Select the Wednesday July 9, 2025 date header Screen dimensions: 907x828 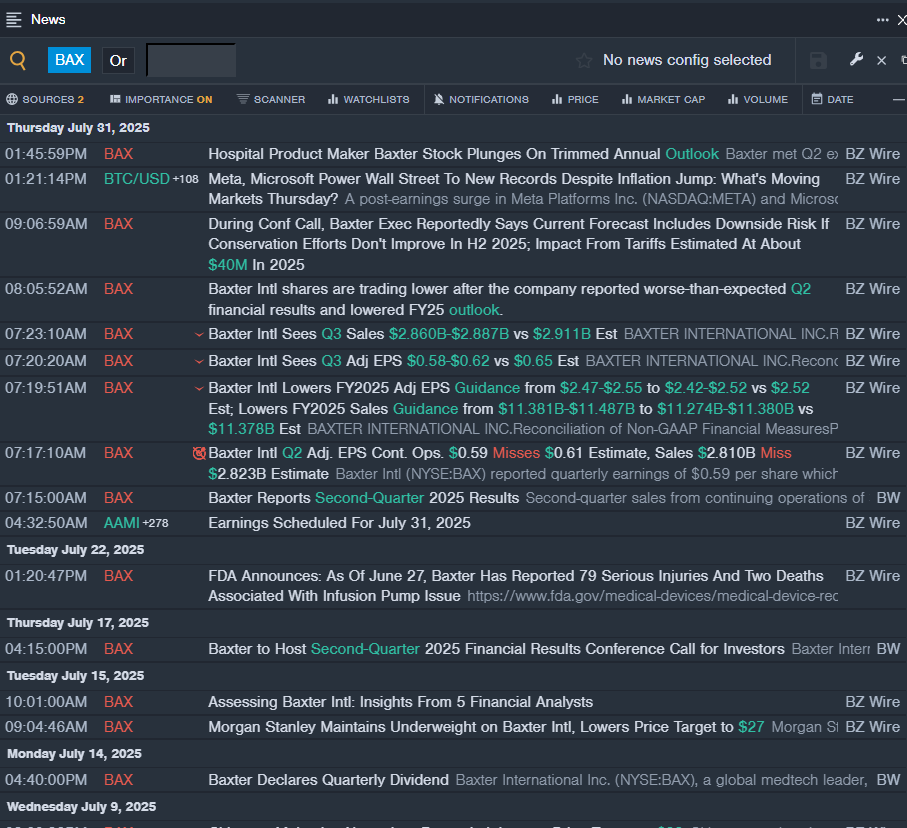(82, 807)
